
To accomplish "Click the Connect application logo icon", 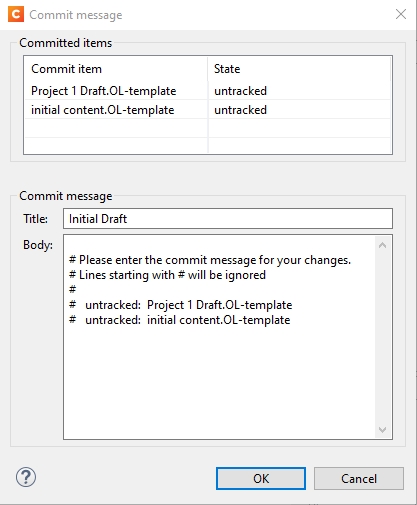I will (16, 14).
